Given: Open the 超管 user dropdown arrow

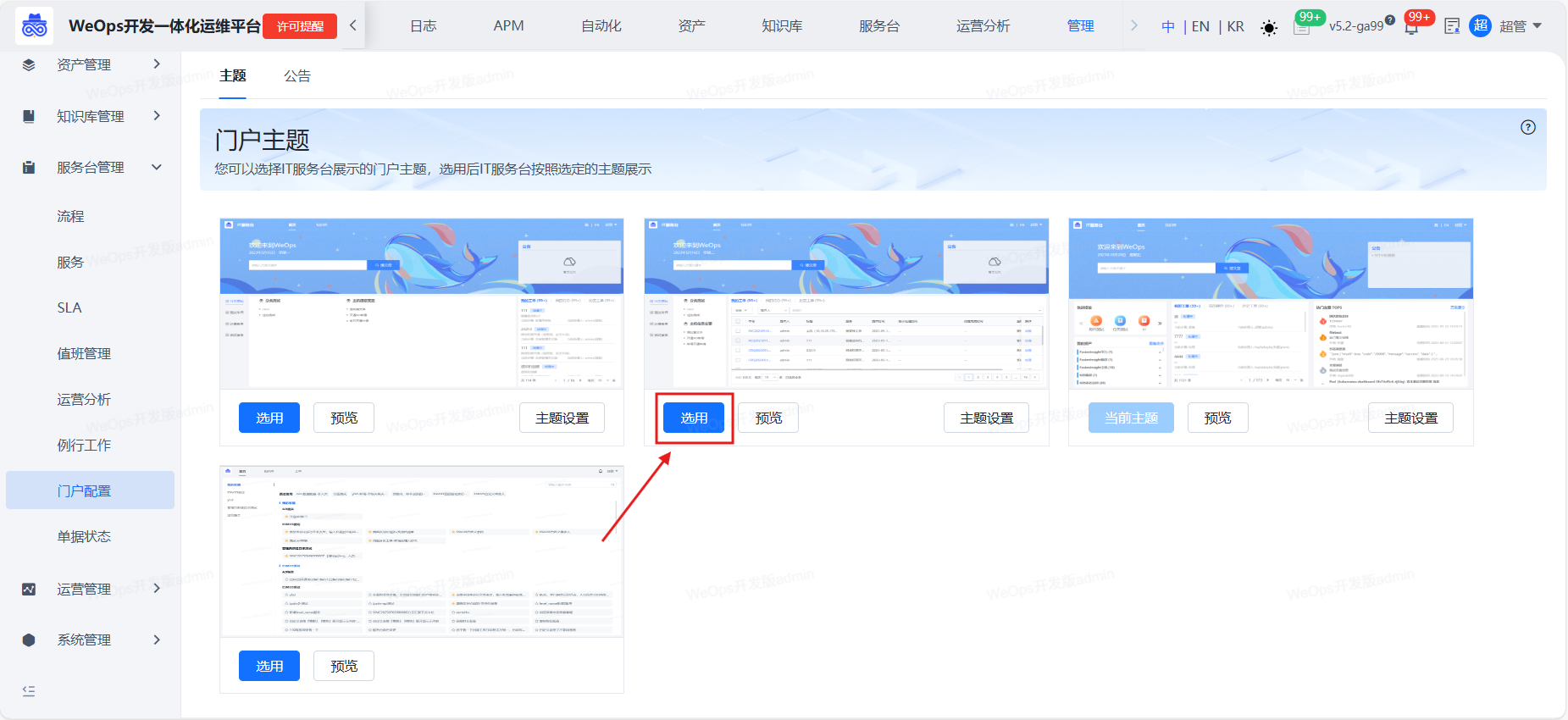Looking at the screenshot, I should (x=1538, y=26).
